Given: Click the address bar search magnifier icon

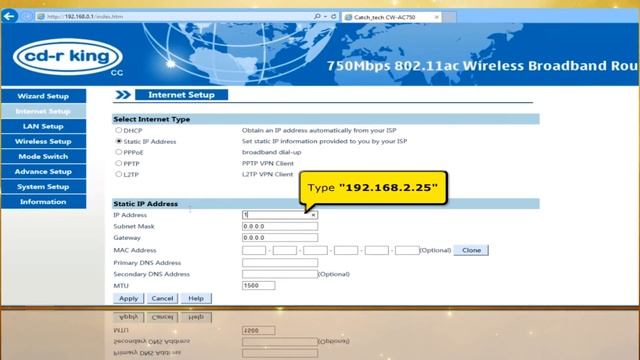Looking at the screenshot, I should [x=317, y=16].
